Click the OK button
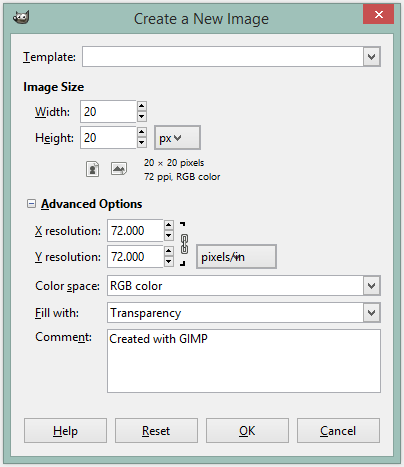Screen dimensions: 404x467 click(247, 431)
